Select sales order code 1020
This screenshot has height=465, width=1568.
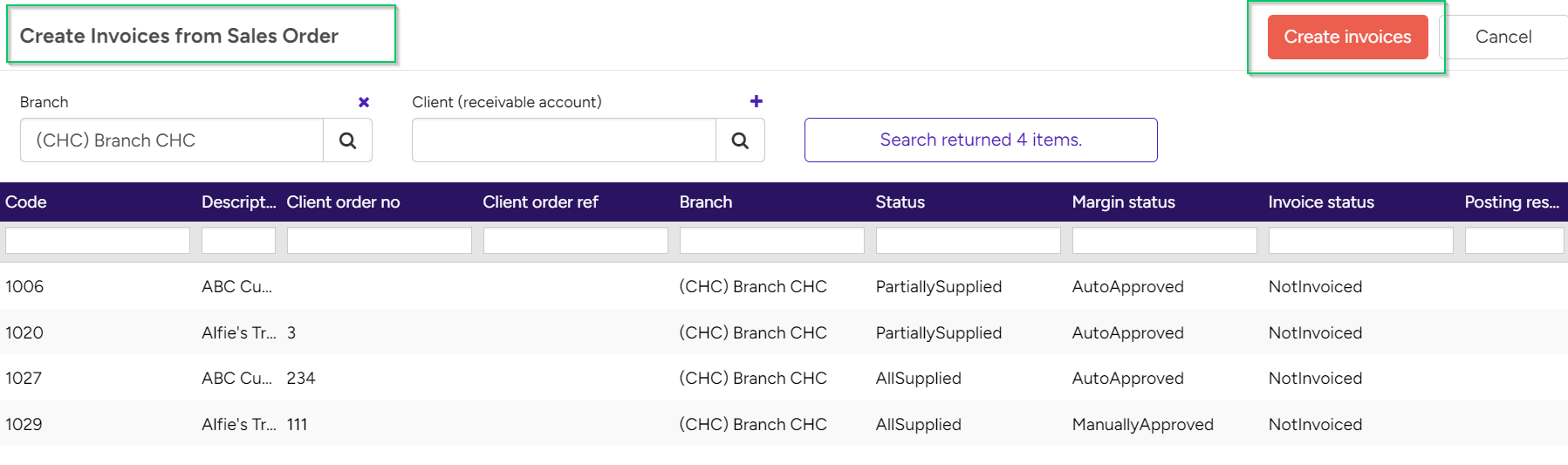pyautogui.click(x=24, y=332)
